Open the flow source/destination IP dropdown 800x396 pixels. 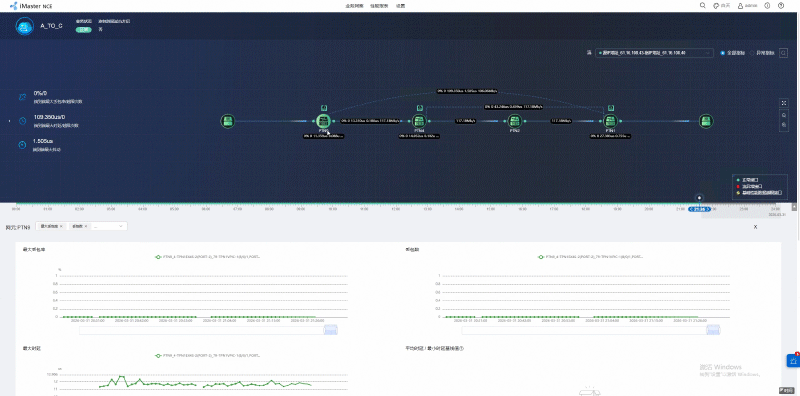[x=655, y=53]
